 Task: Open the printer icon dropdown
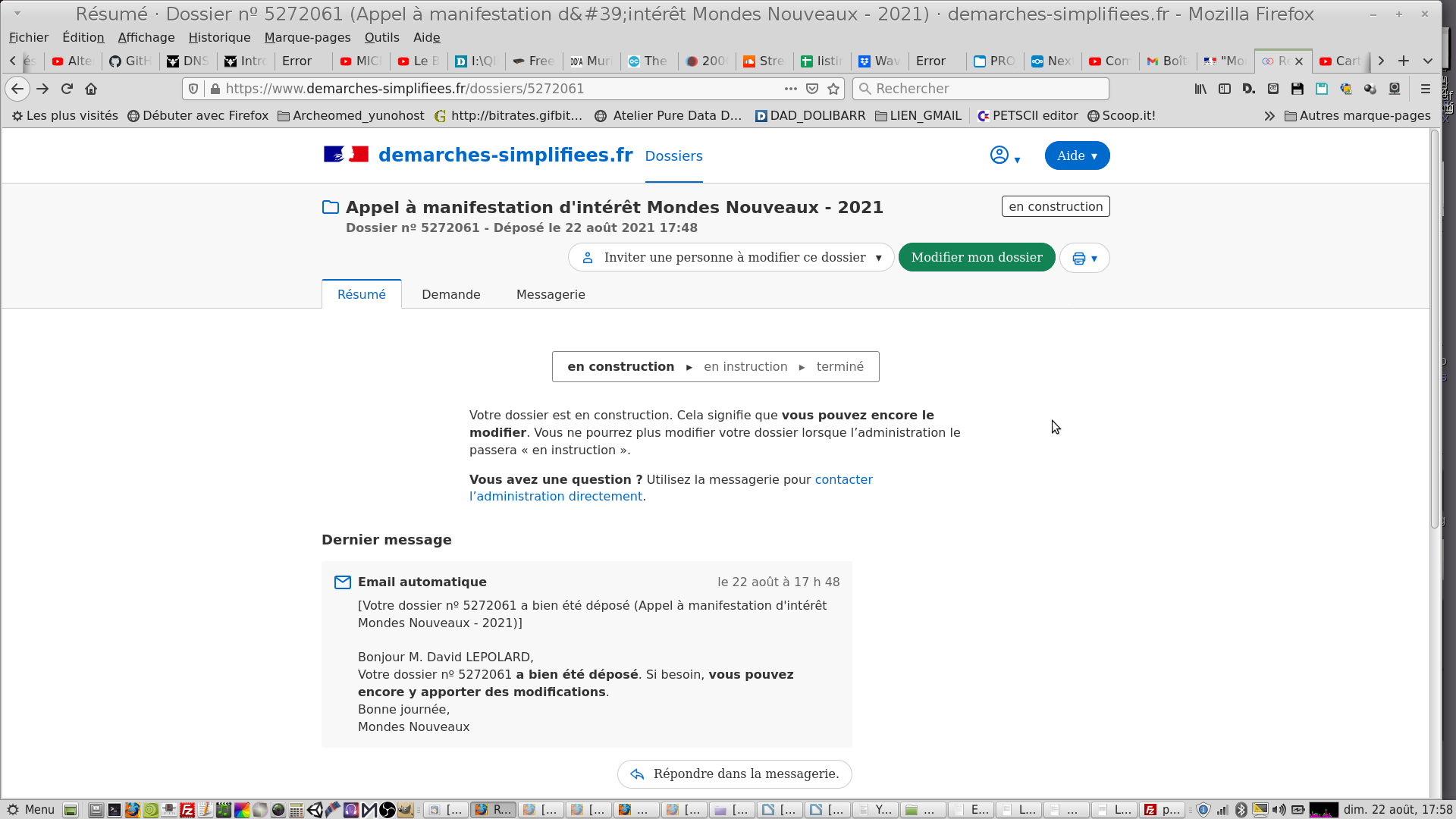pyautogui.click(x=1084, y=258)
